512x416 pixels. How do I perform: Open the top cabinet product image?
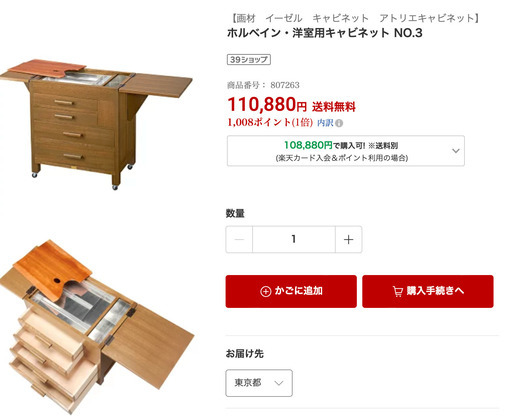pyautogui.click(x=96, y=124)
